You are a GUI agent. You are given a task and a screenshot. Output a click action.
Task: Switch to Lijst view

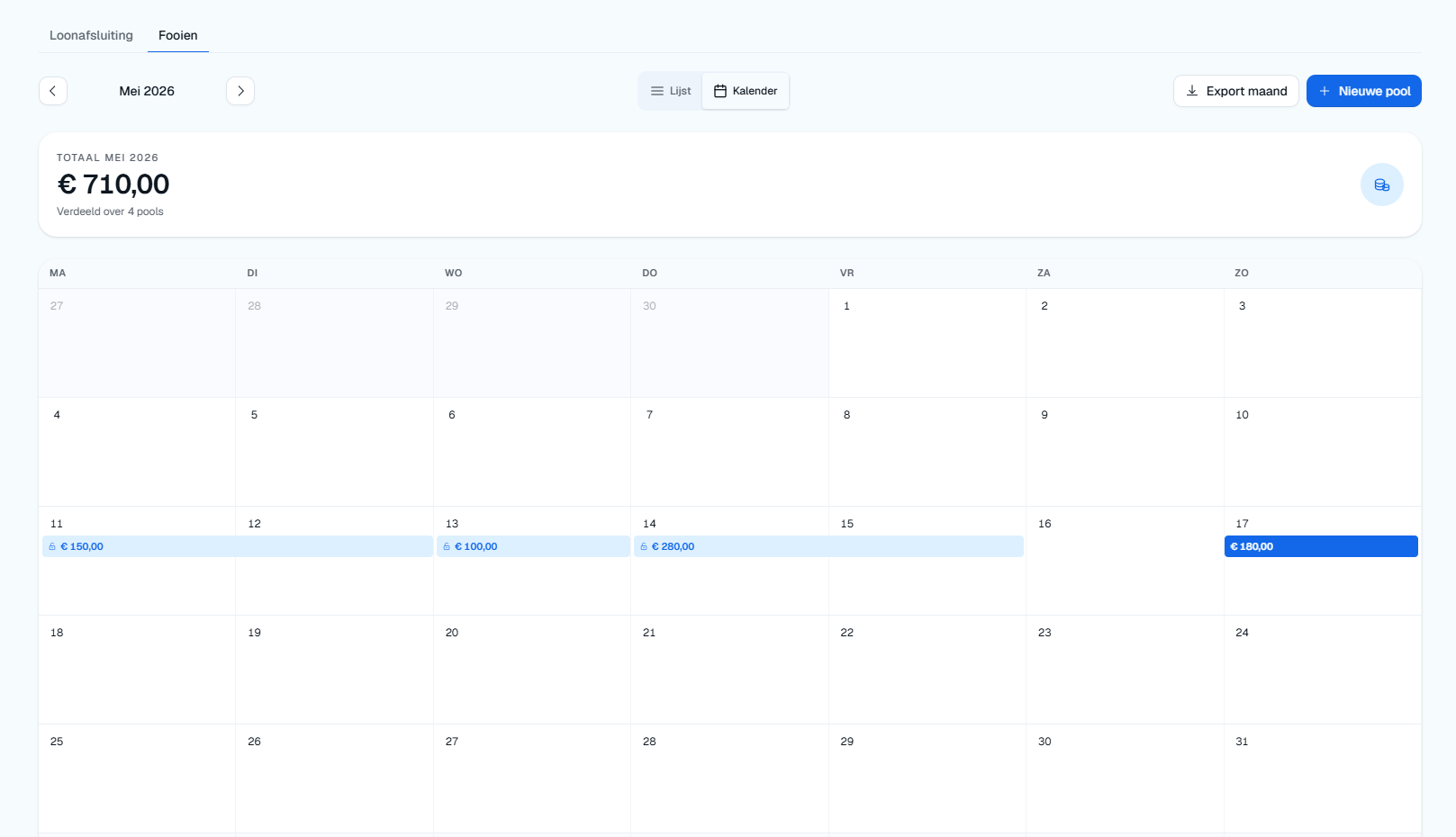pyautogui.click(x=671, y=91)
